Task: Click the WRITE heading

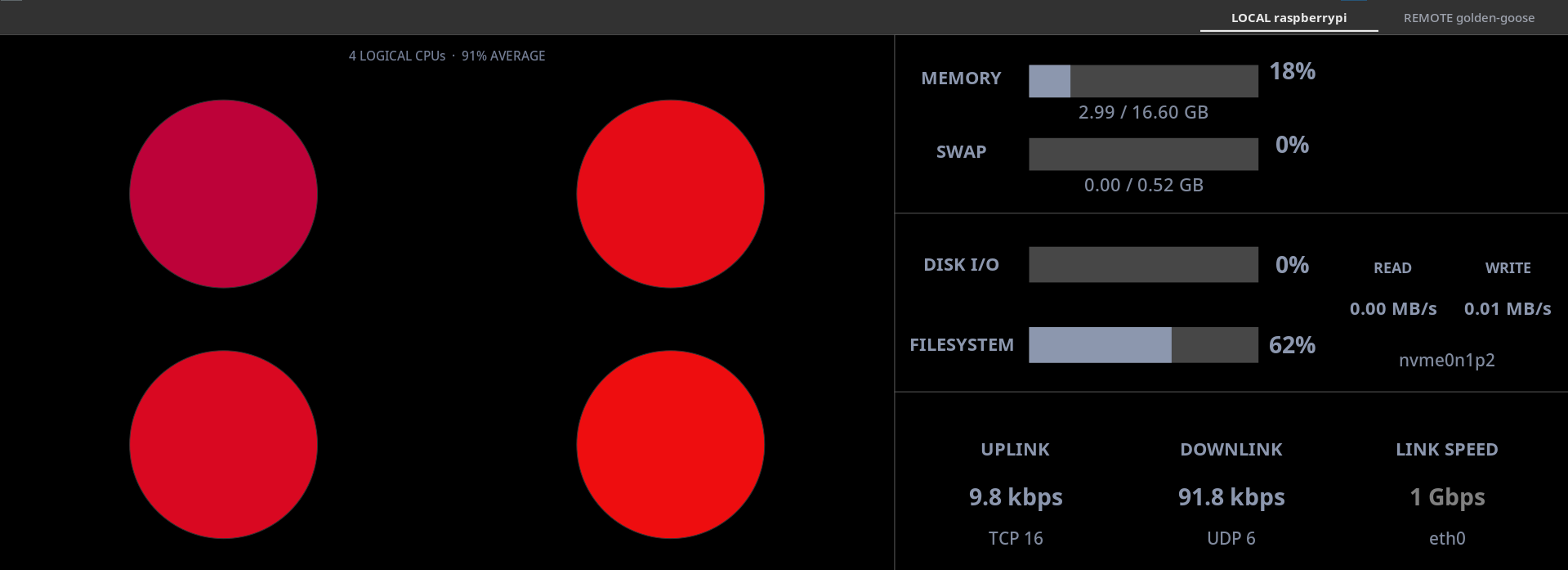Action: point(1508,268)
